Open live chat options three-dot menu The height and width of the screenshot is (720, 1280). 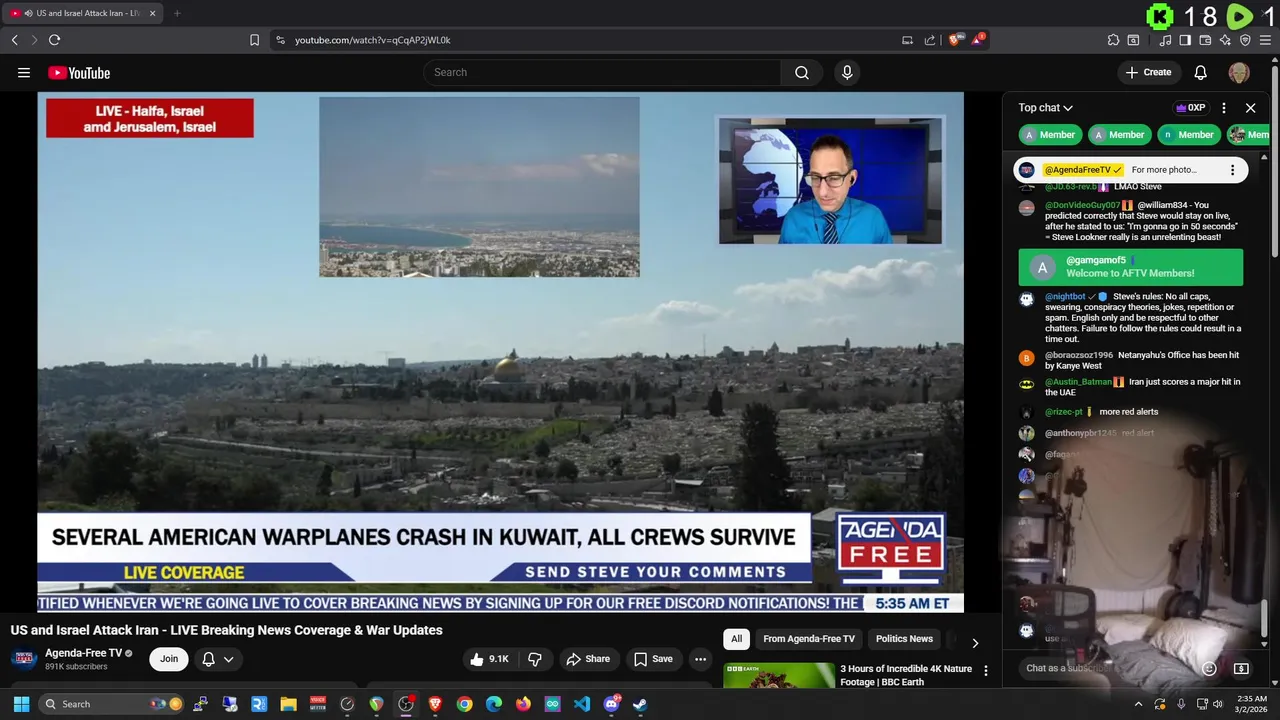[x=1224, y=108]
